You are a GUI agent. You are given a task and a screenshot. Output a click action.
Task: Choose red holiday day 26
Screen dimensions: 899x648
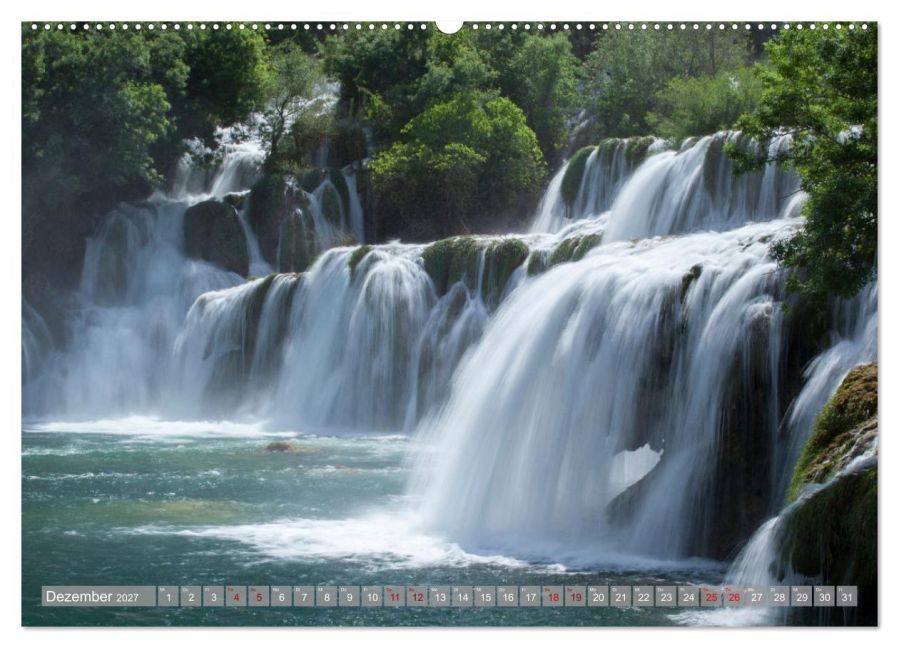734,596
